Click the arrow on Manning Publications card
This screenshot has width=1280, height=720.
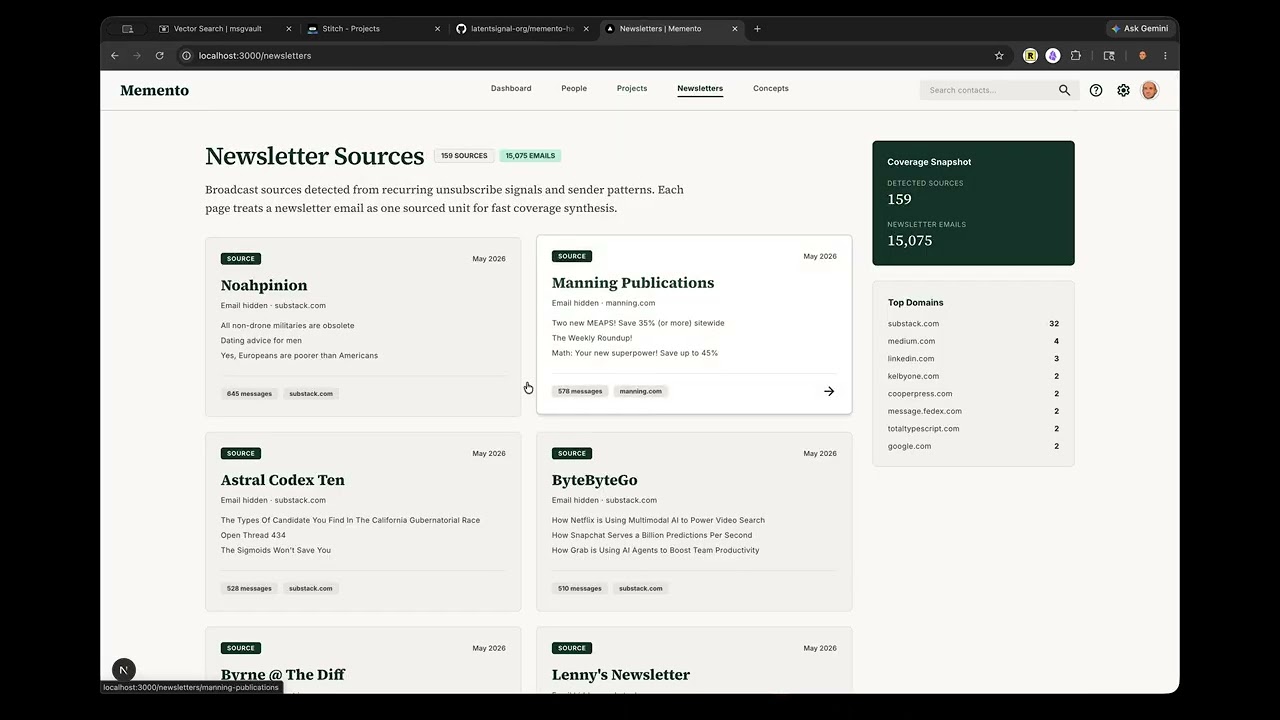click(829, 391)
